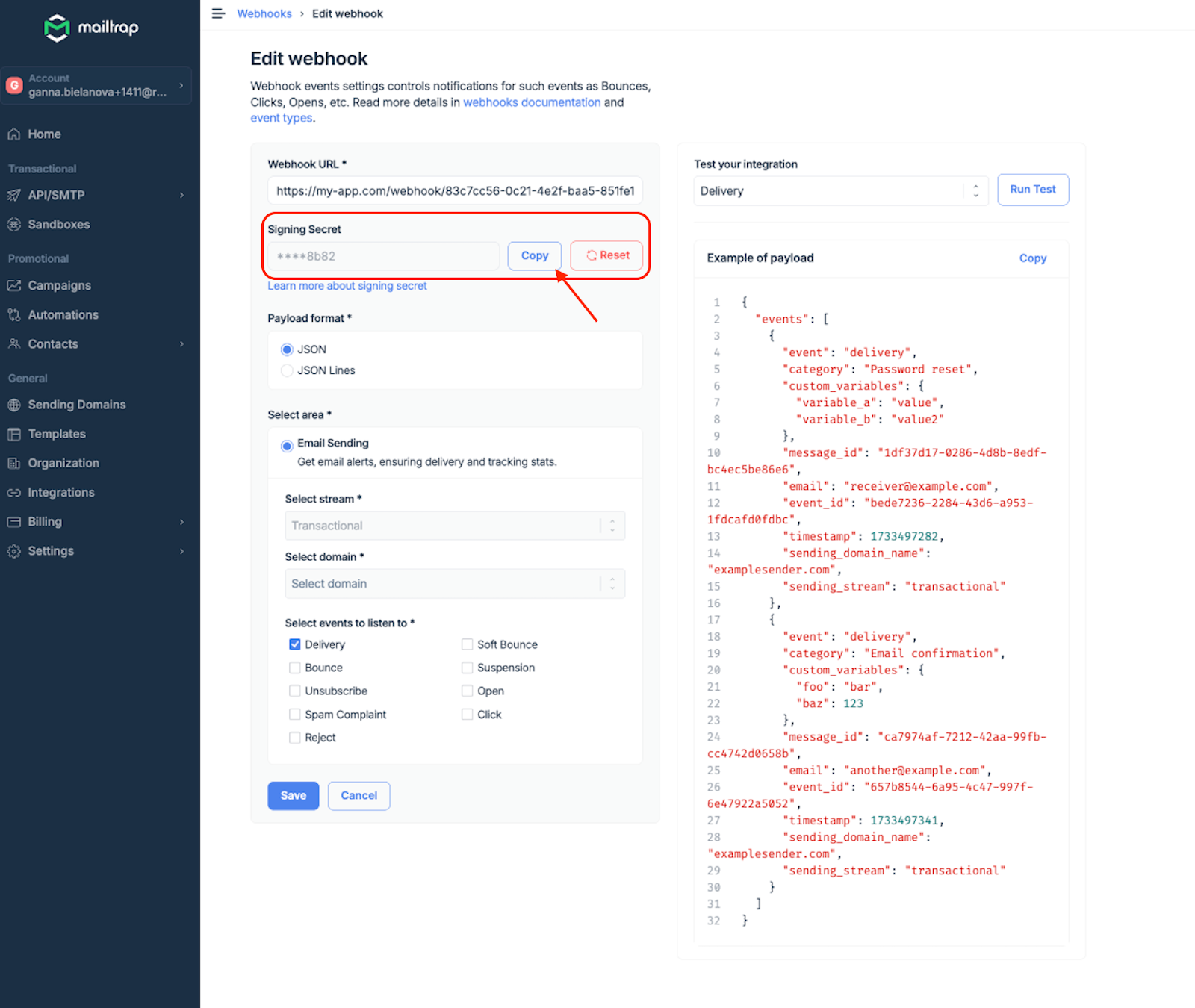Open the Delivery test event dropdown
This screenshot has width=1195, height=1008.
click(840, 191)
